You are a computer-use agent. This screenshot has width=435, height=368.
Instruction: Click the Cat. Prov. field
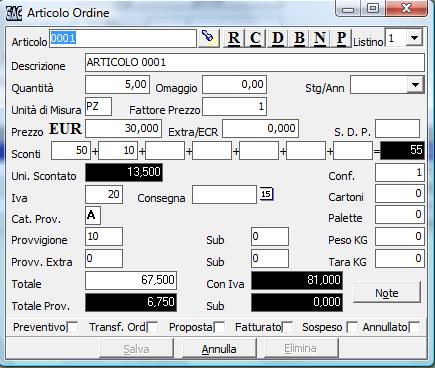click(93, 215)
